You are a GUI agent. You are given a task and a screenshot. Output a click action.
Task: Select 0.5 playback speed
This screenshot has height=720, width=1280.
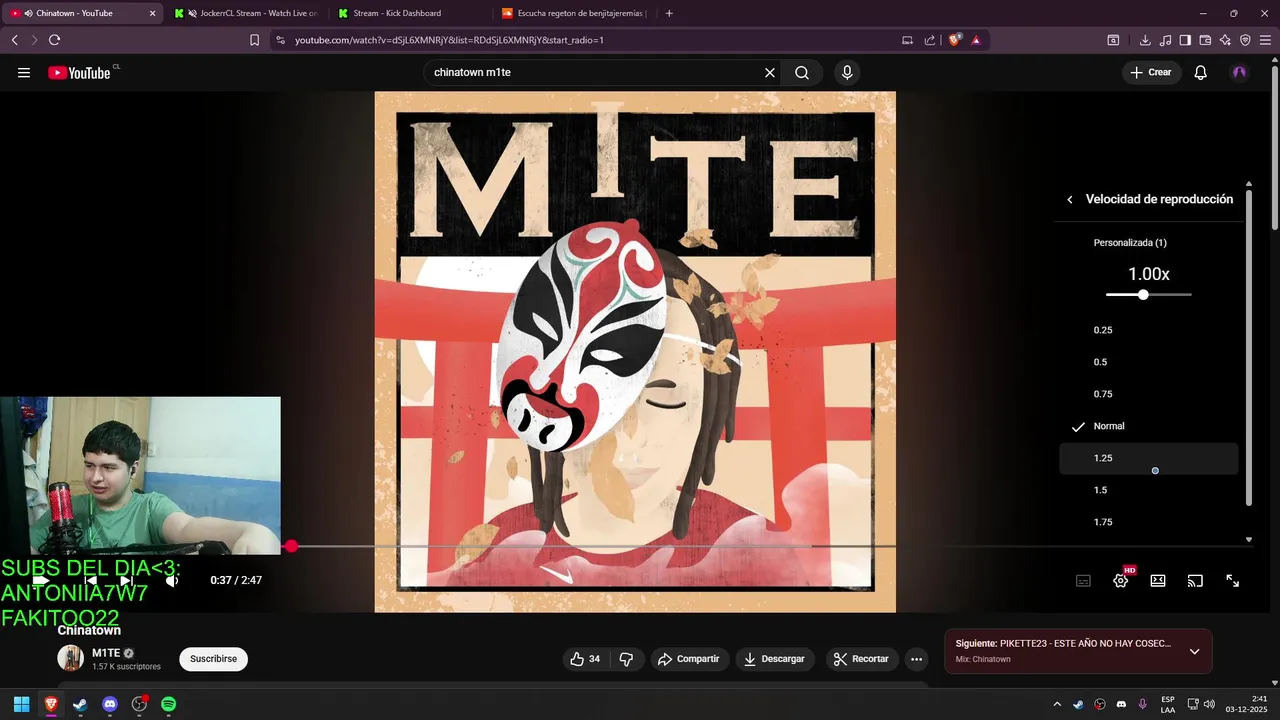click(1149, 362)
